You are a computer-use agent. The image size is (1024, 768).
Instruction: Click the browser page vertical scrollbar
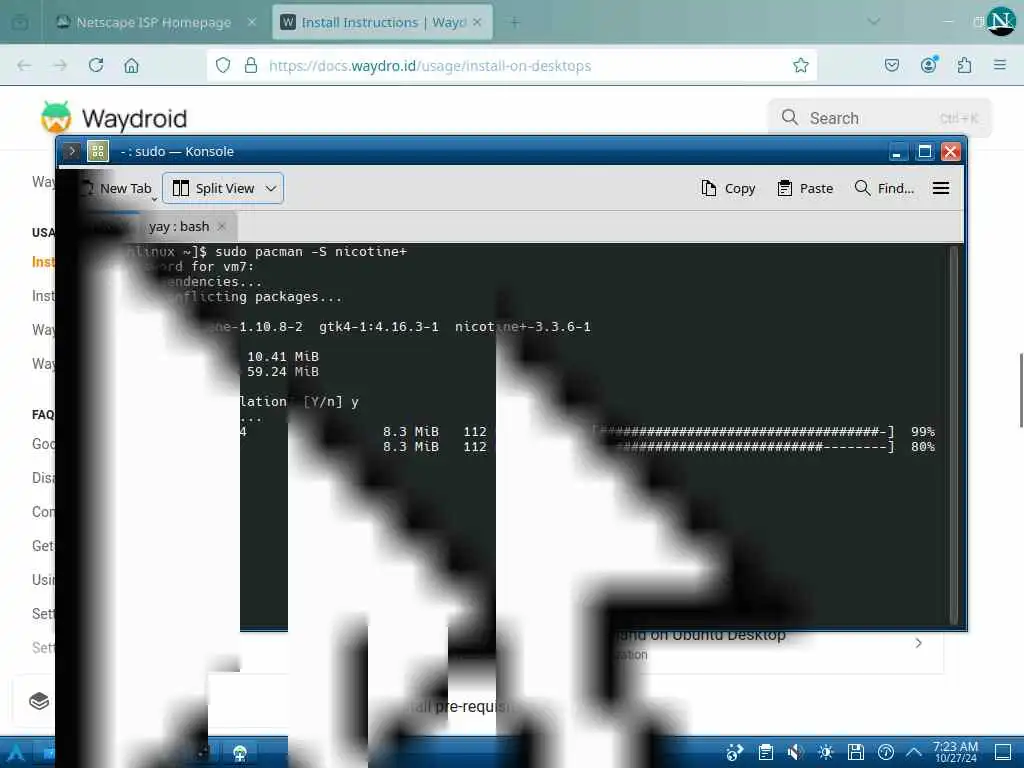click(x=1021, y=390)
